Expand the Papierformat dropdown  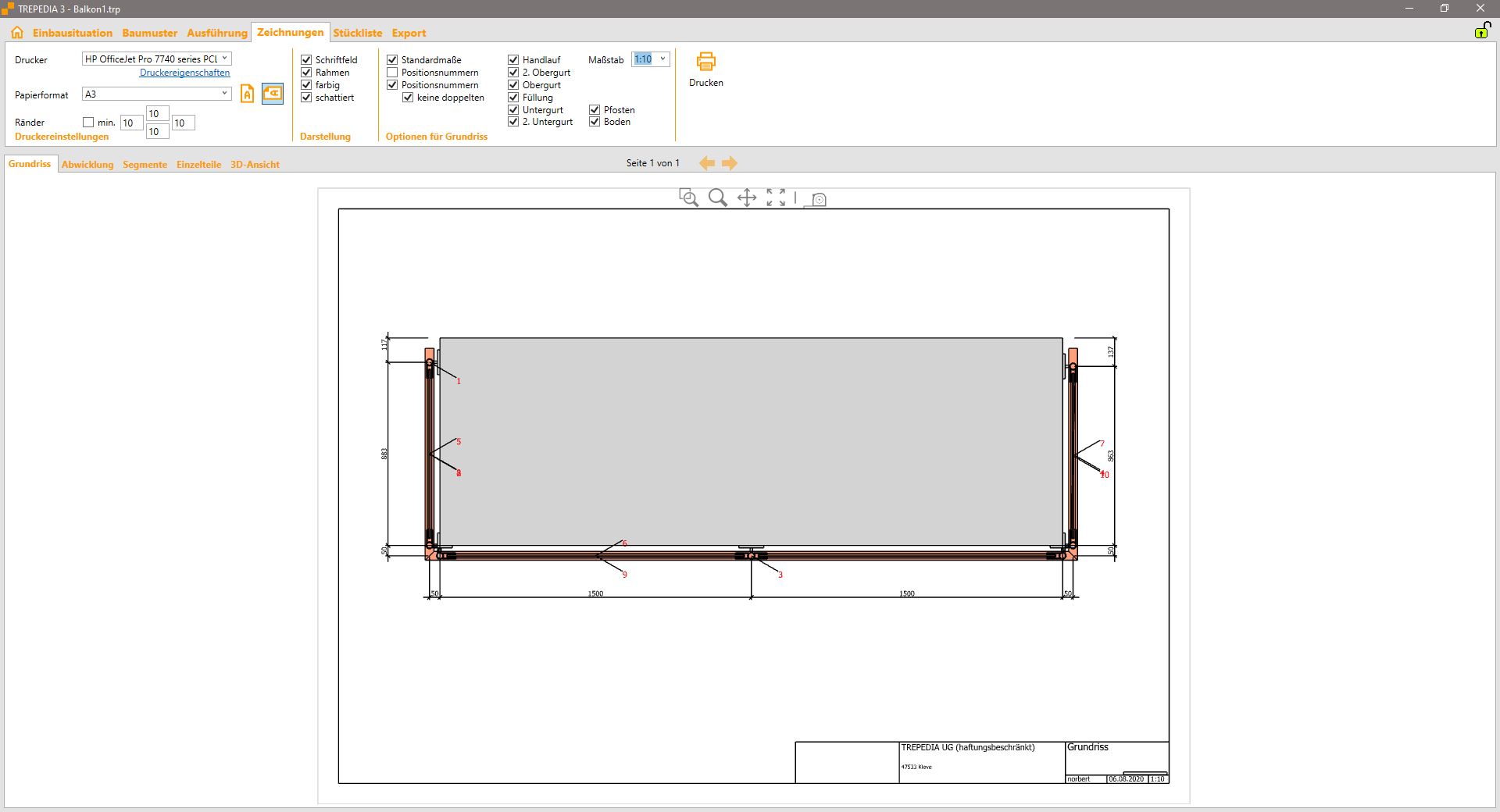(224, 94)
